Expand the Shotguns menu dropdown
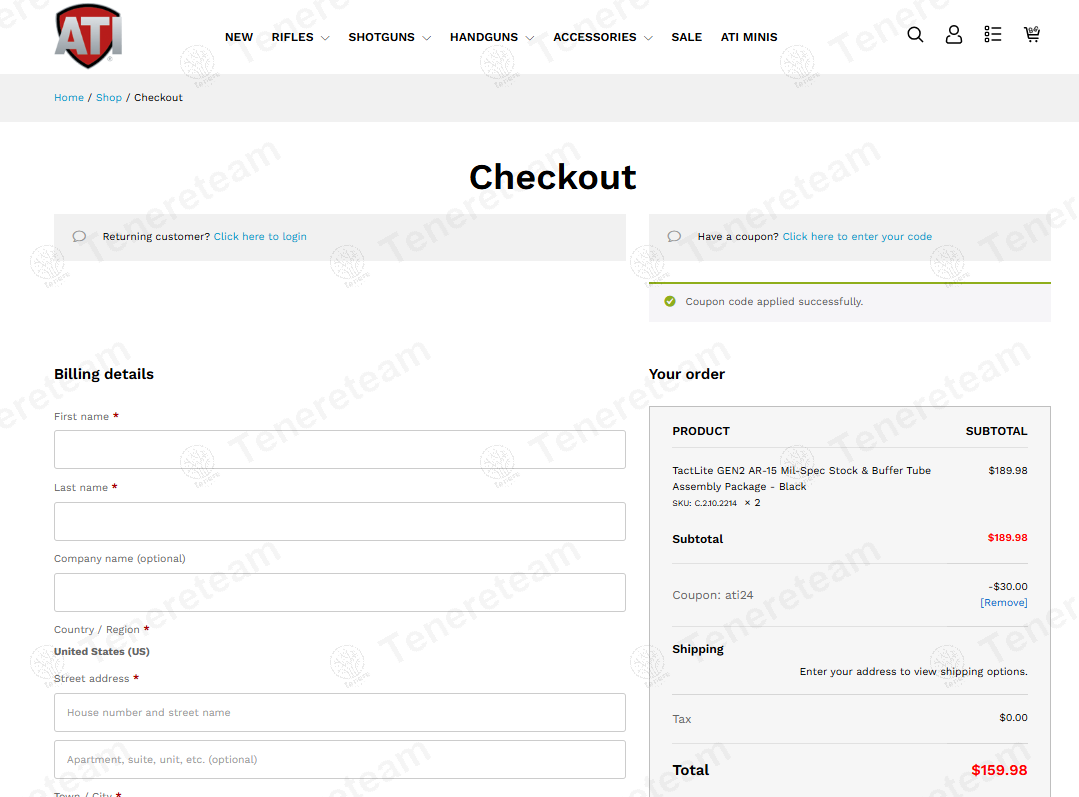Screen dimensions: 1079x797 tap(389, 37)
